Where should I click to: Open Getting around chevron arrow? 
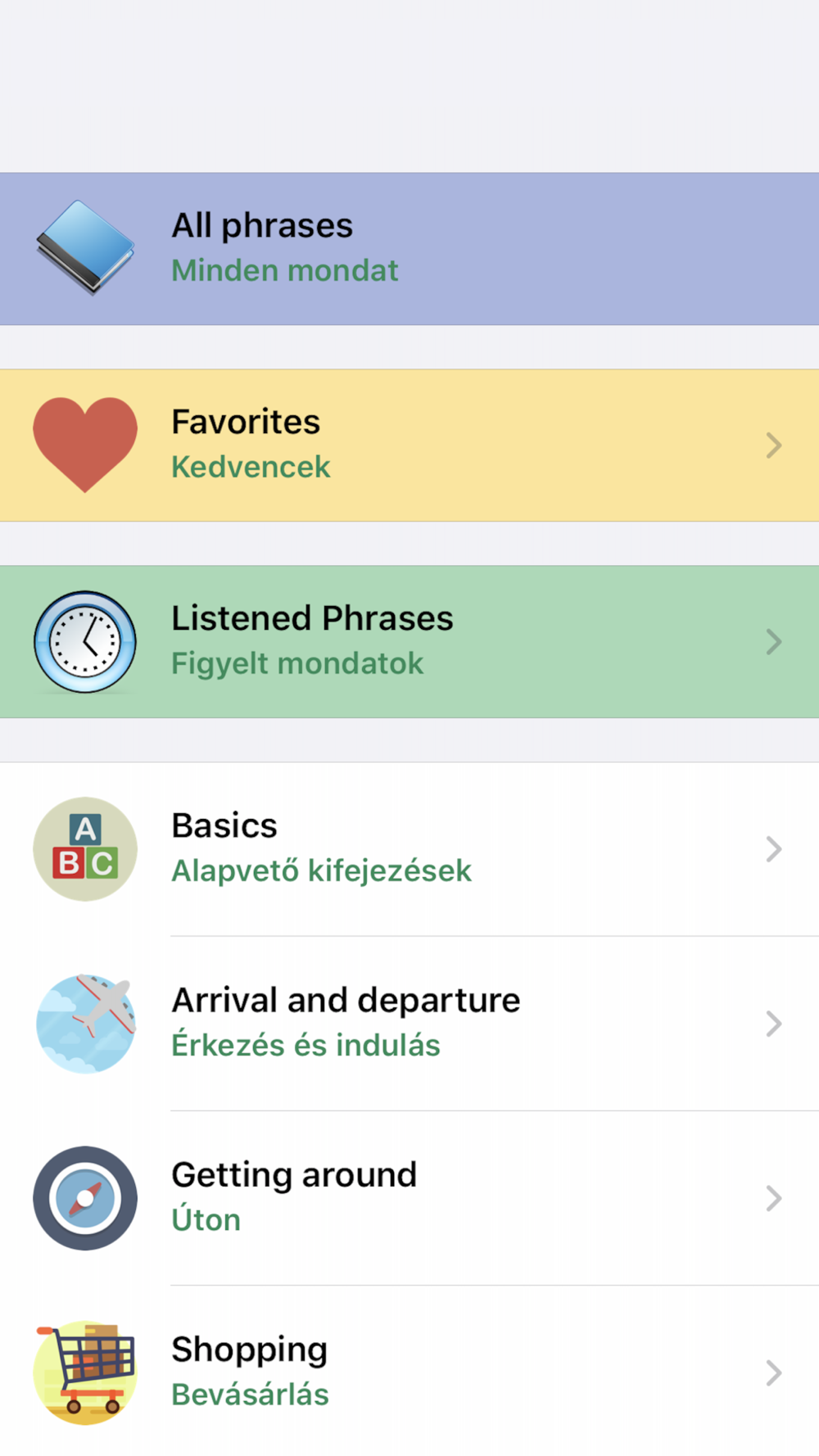point(774,1198)
